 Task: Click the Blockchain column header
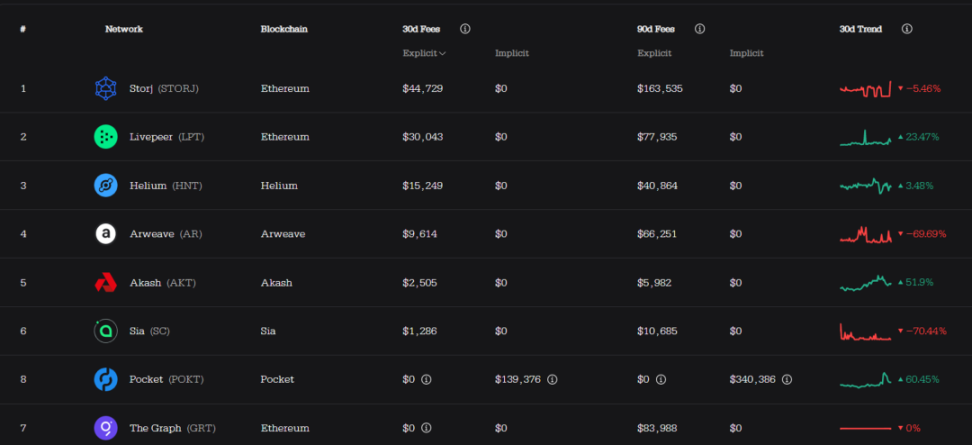pyautogui.click(x=284, y=29)
